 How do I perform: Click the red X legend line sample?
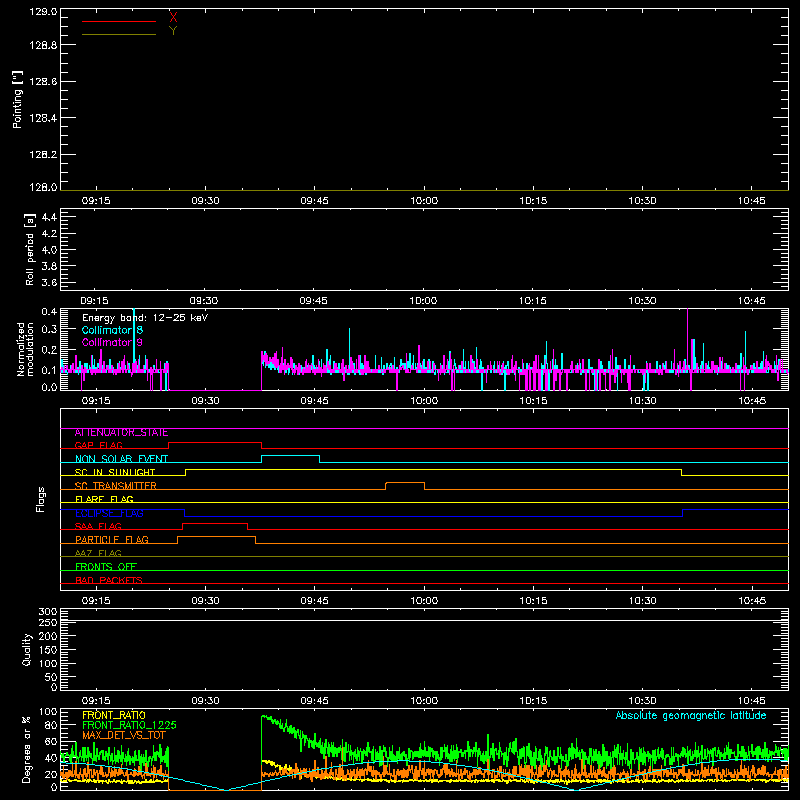click(119, 21)
